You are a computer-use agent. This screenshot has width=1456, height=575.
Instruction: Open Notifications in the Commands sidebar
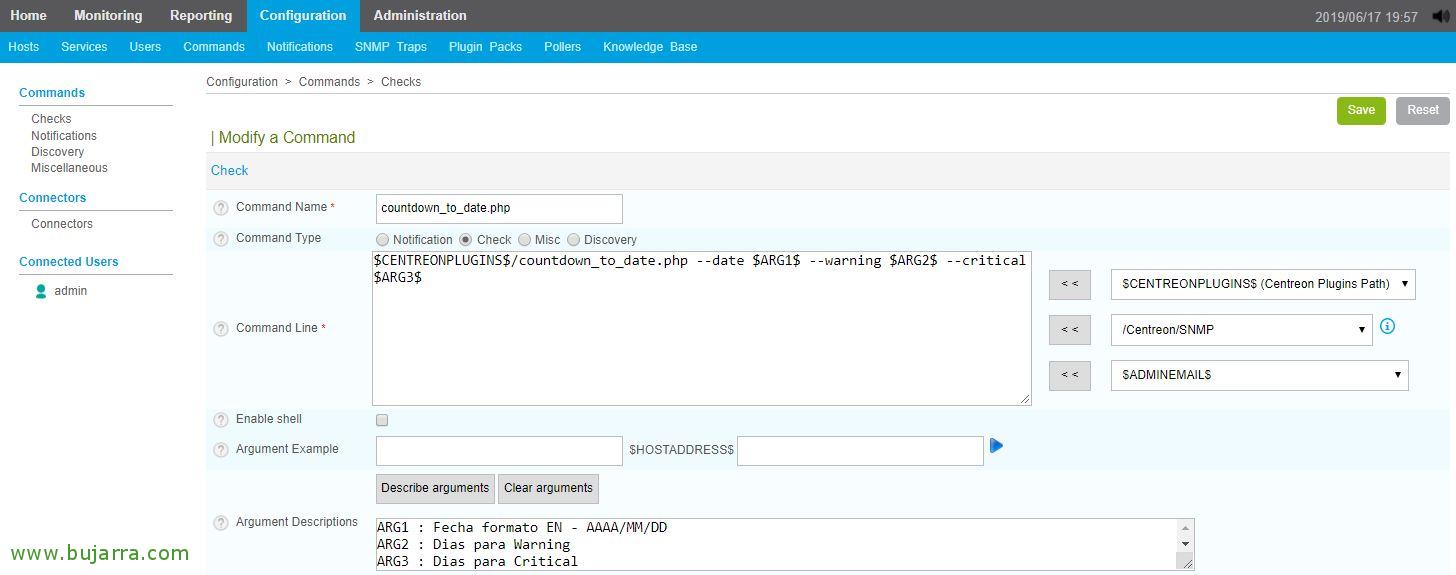click(64, 136)
